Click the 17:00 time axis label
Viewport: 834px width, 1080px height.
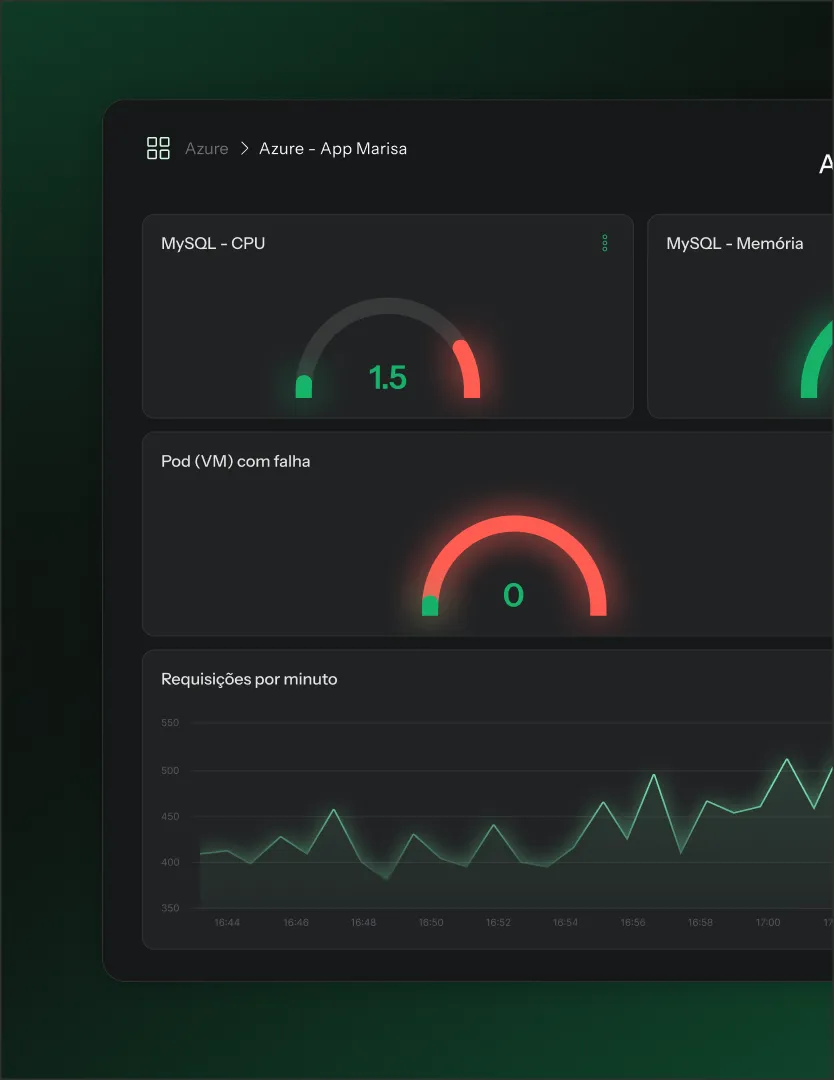pyautogui.click(x=768, y=922)
